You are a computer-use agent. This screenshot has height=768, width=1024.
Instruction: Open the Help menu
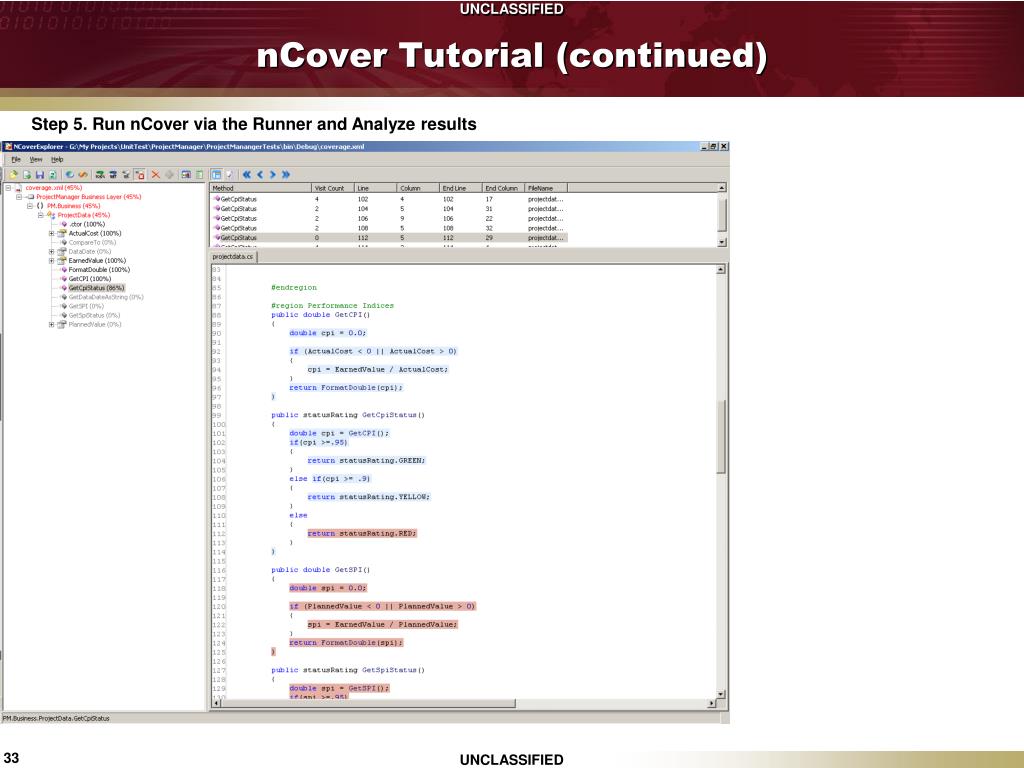pyautogui.click(x=57, y=159)
